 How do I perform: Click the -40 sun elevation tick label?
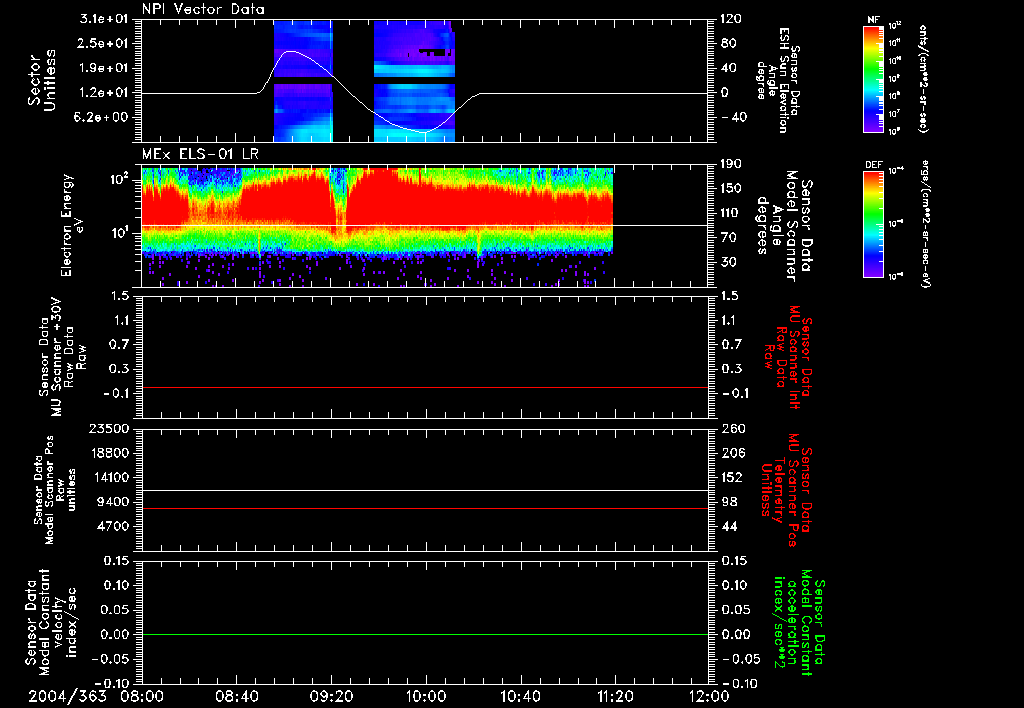pos(733,117)
